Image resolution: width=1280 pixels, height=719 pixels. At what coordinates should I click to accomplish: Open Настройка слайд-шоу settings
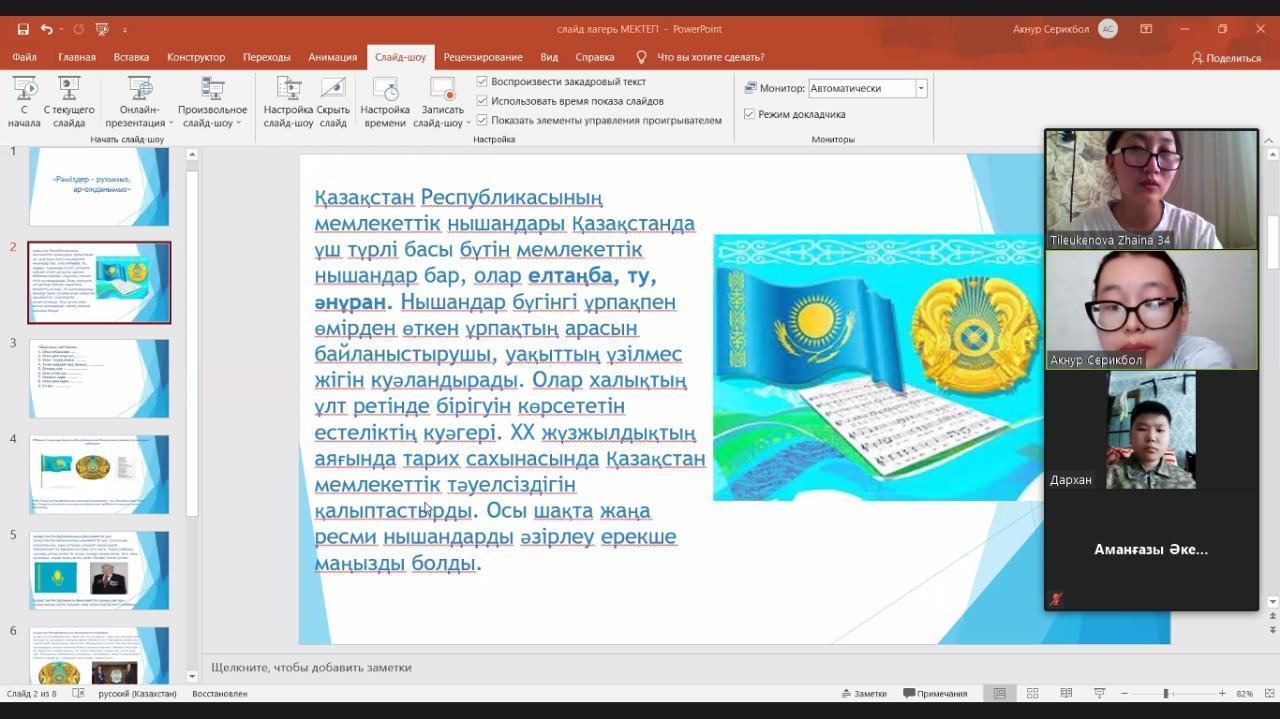click(x=288, y=102)
